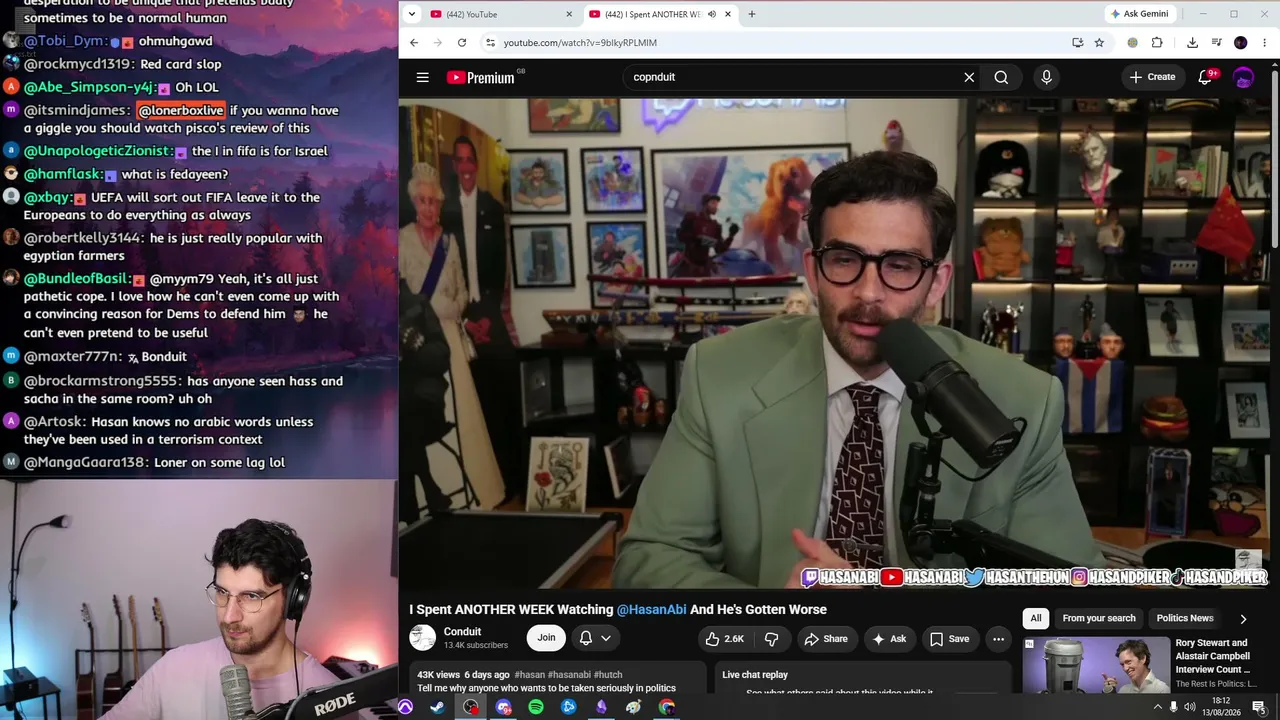Open the 'Rory Stewart and Alastair Campbell' video title

tap(1213, 656)
